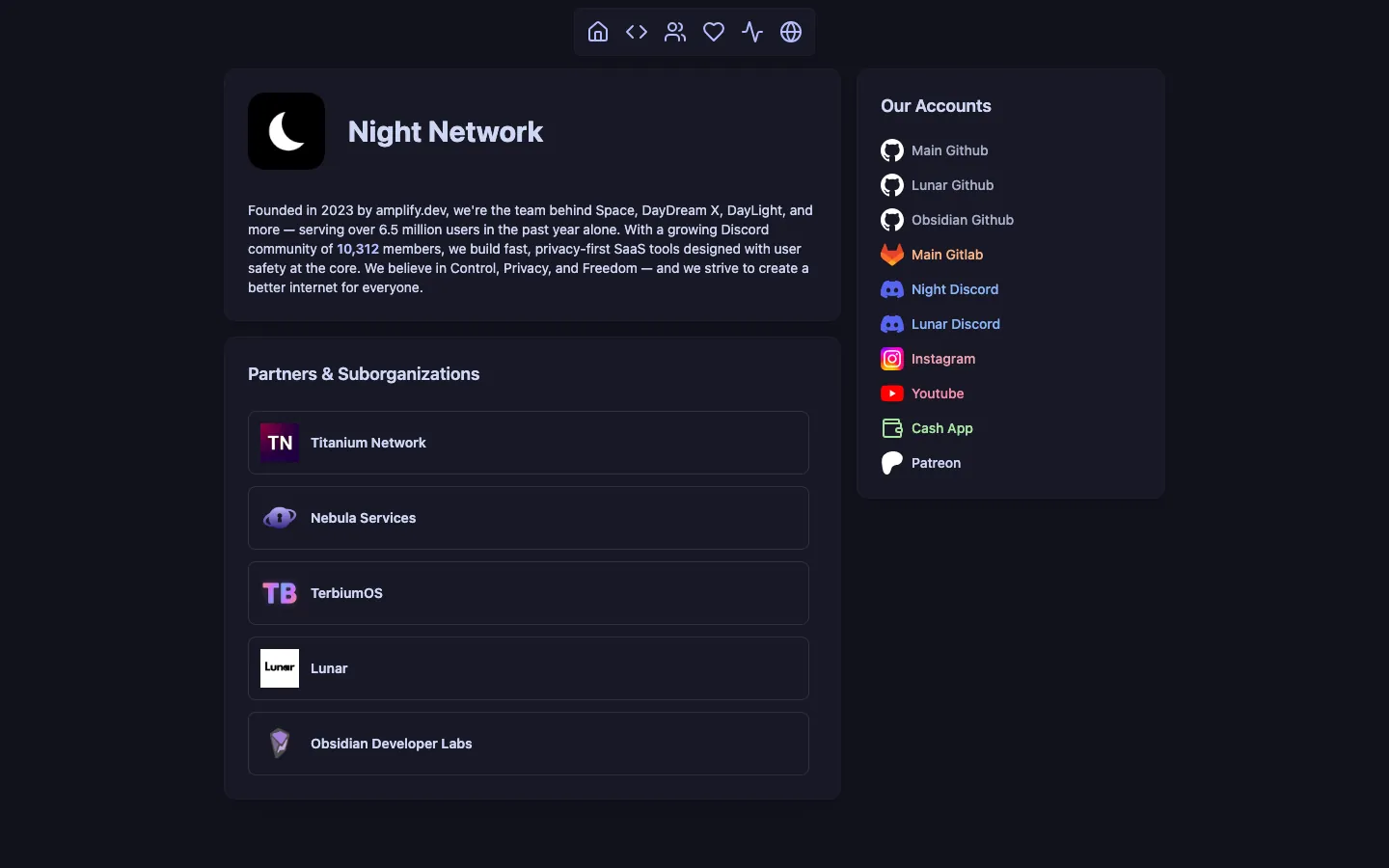The width and height of the screenshot is (1389, 868).
Task: Open the Home icon in top navigation
Action: 598,32
